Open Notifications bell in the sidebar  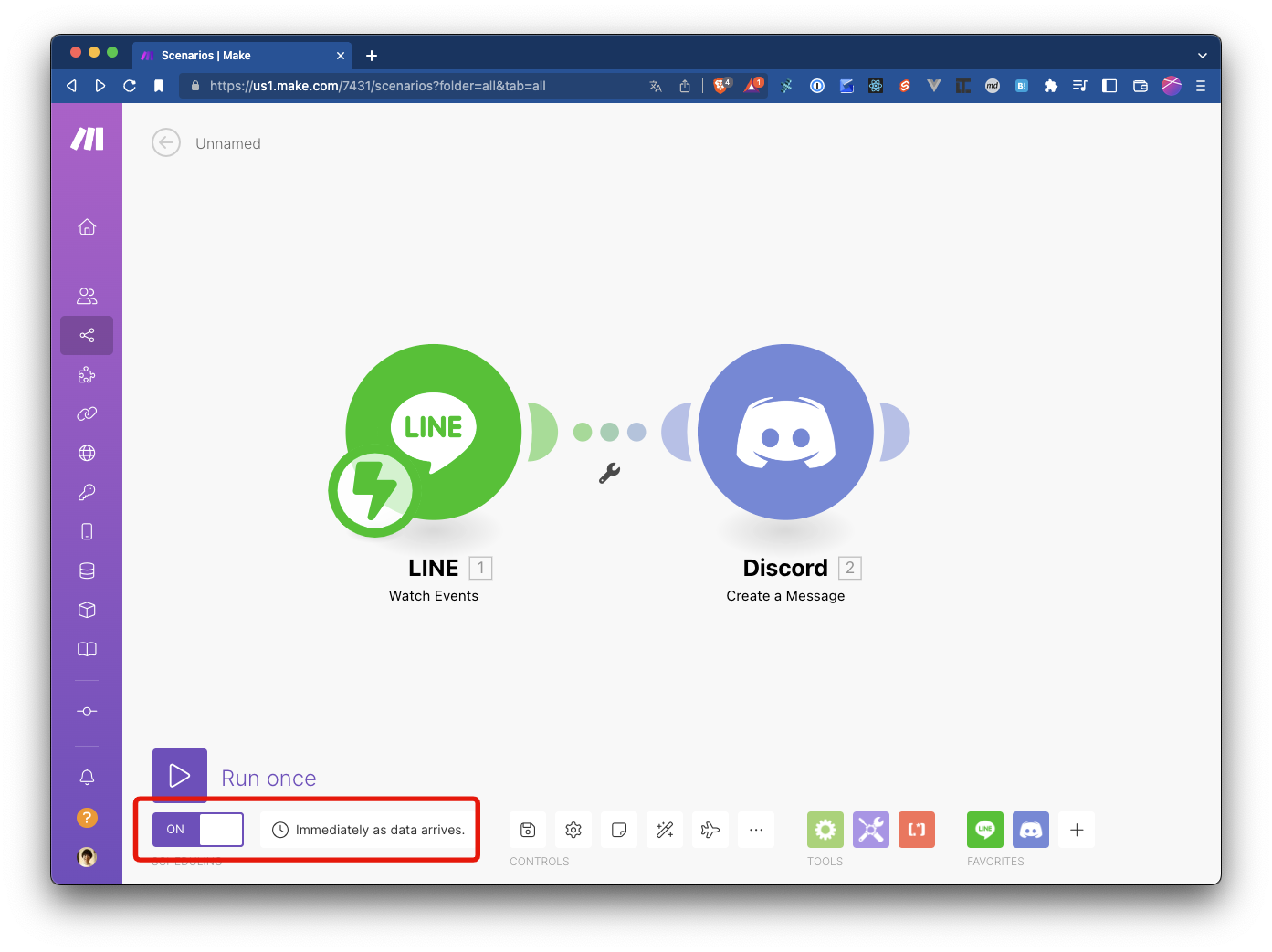(87, 776)
